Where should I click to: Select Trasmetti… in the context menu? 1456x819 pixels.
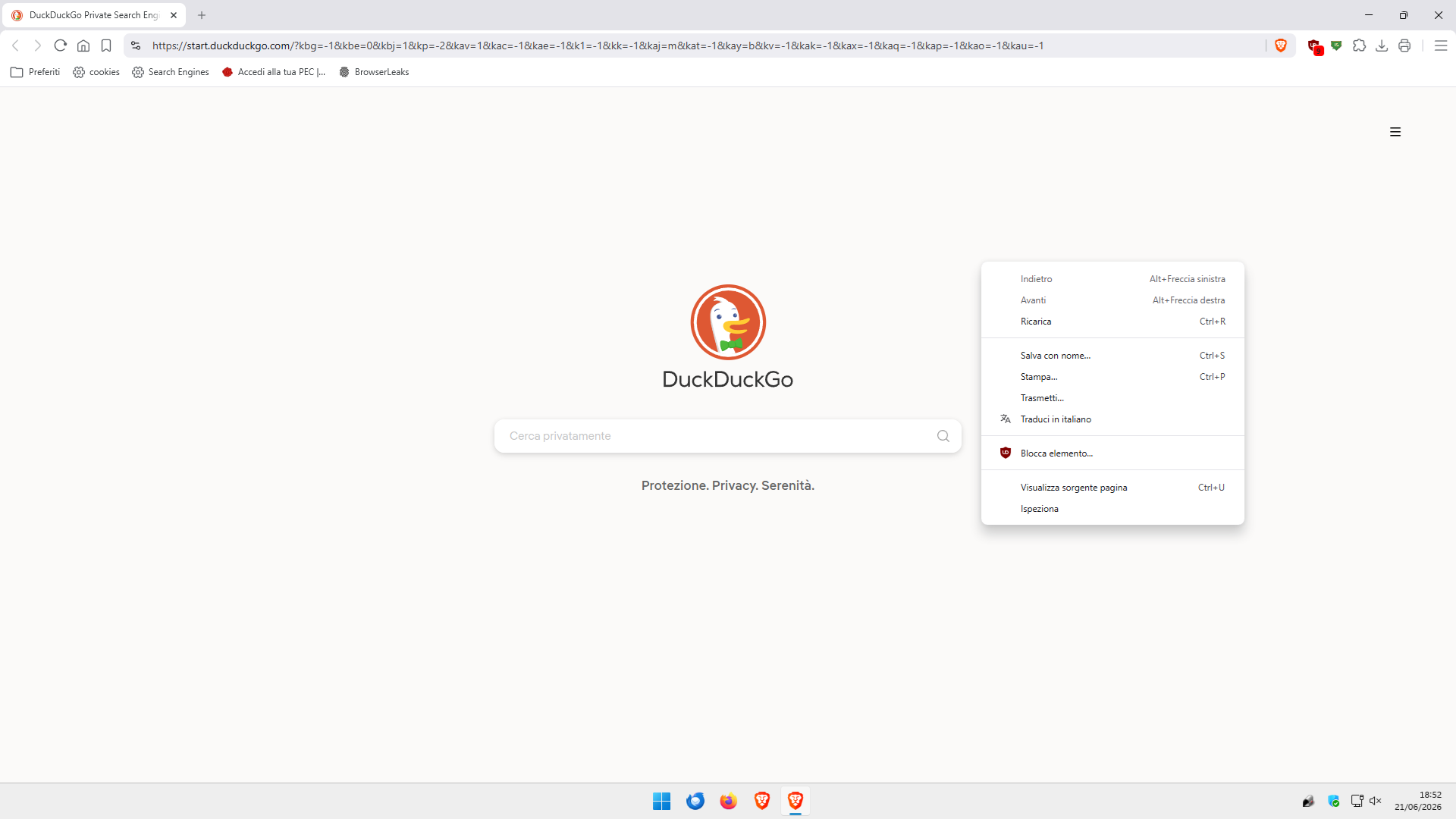coord(1112,398)
